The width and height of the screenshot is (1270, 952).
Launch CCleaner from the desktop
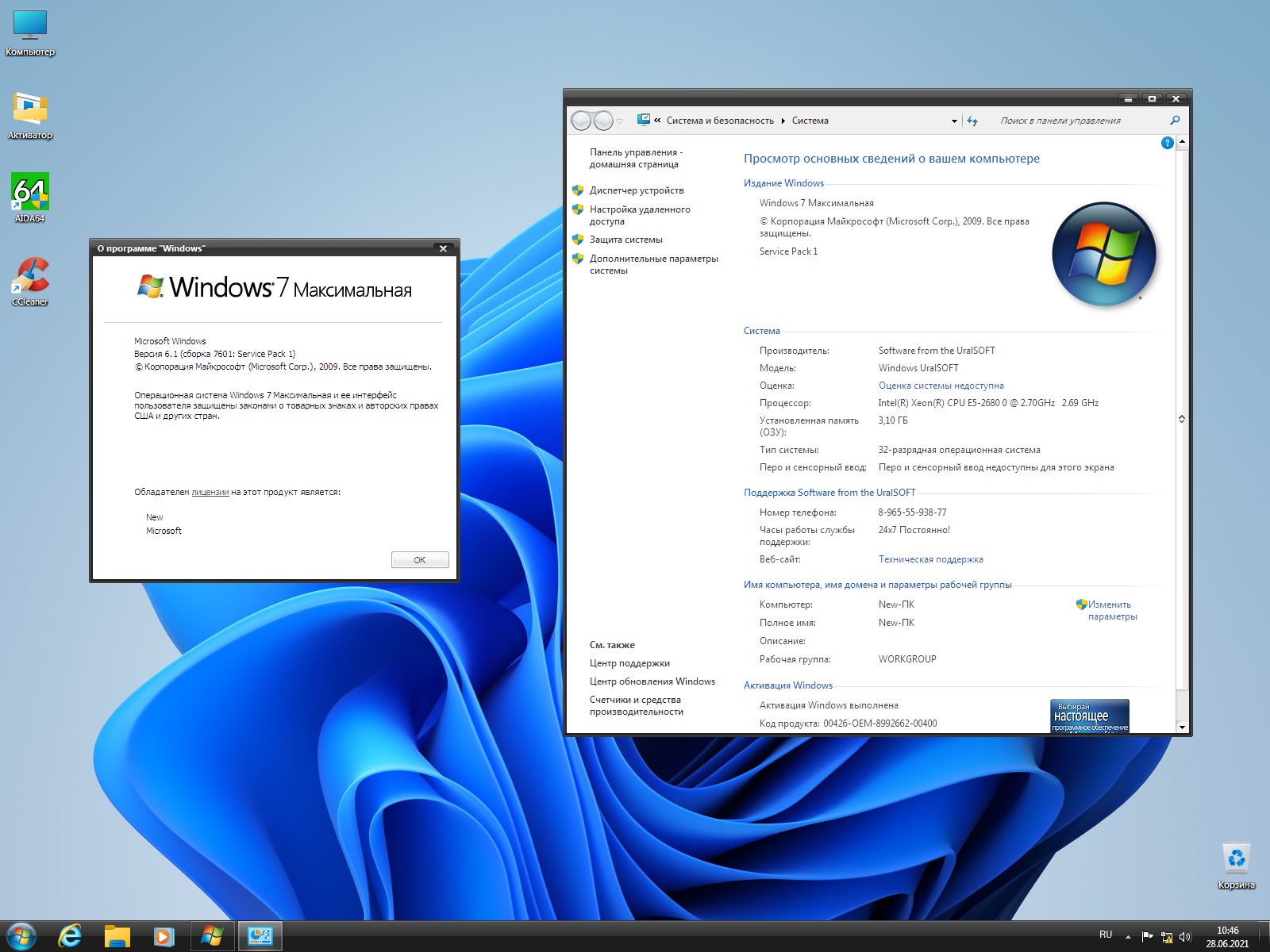click(30, 282)
